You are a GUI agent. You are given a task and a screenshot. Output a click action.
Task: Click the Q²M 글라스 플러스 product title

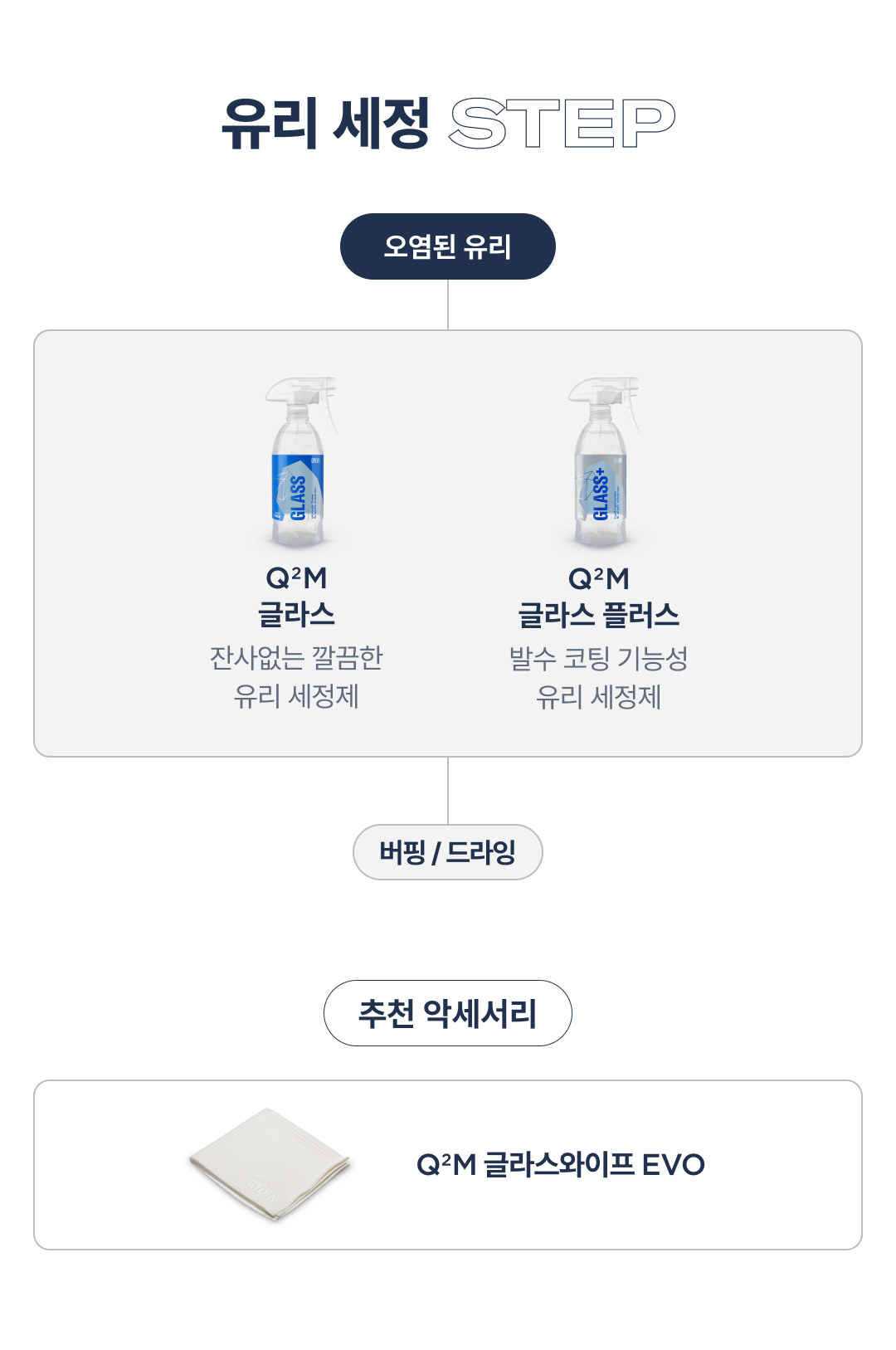pos(599,597)
